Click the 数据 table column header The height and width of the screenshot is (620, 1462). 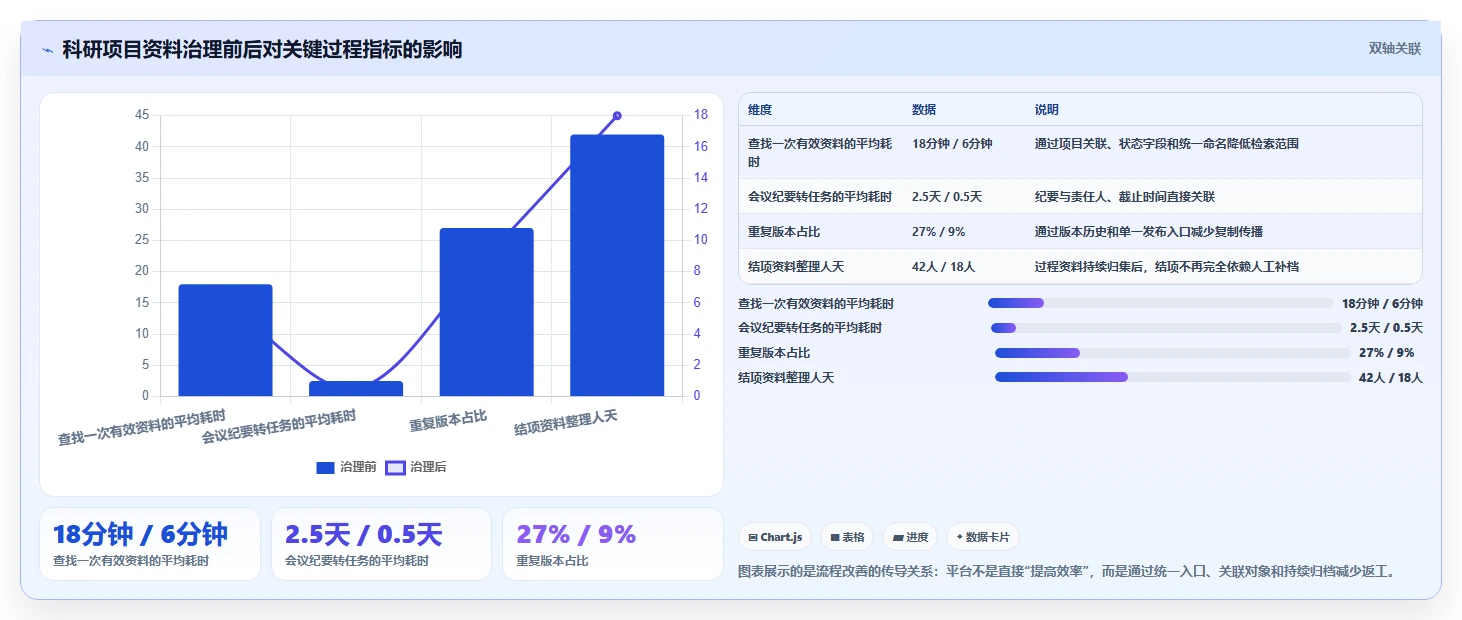click(924, 110)
